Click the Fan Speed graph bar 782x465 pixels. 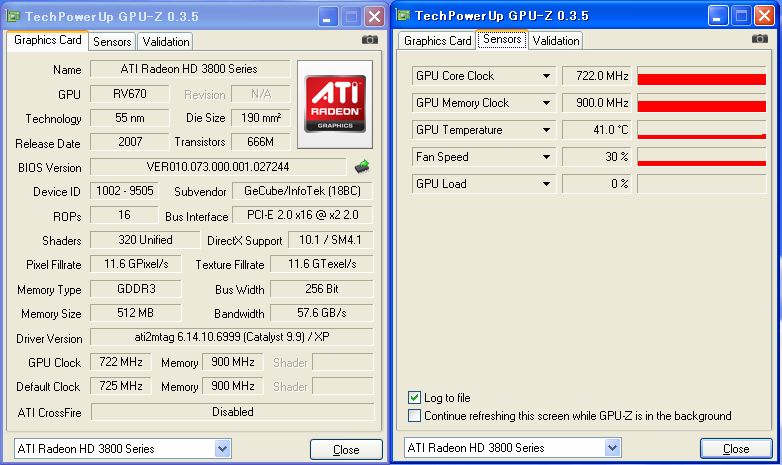coord(702,157)
